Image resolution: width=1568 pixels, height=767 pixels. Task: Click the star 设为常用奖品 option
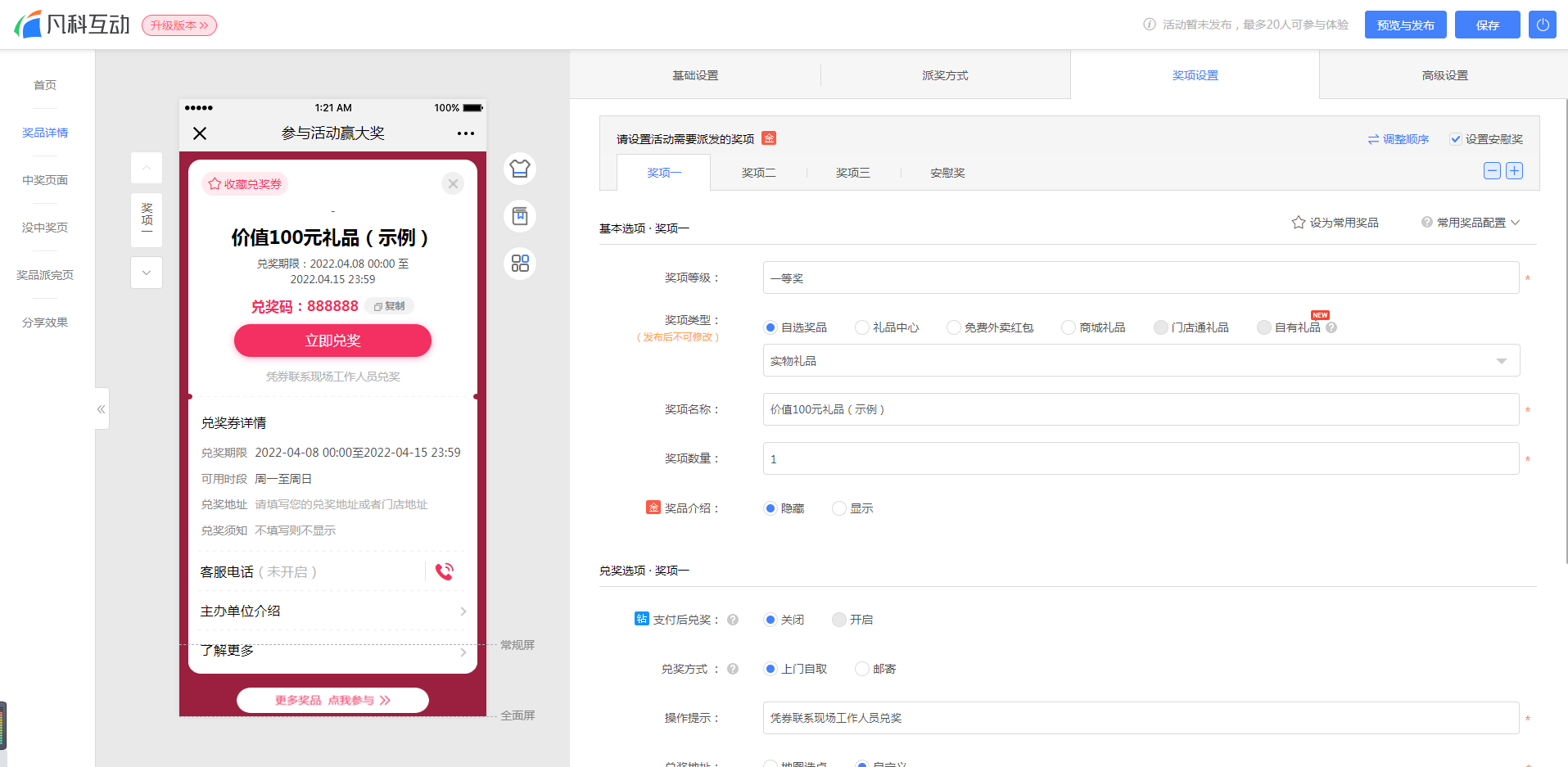click(x=1335, y=223)
